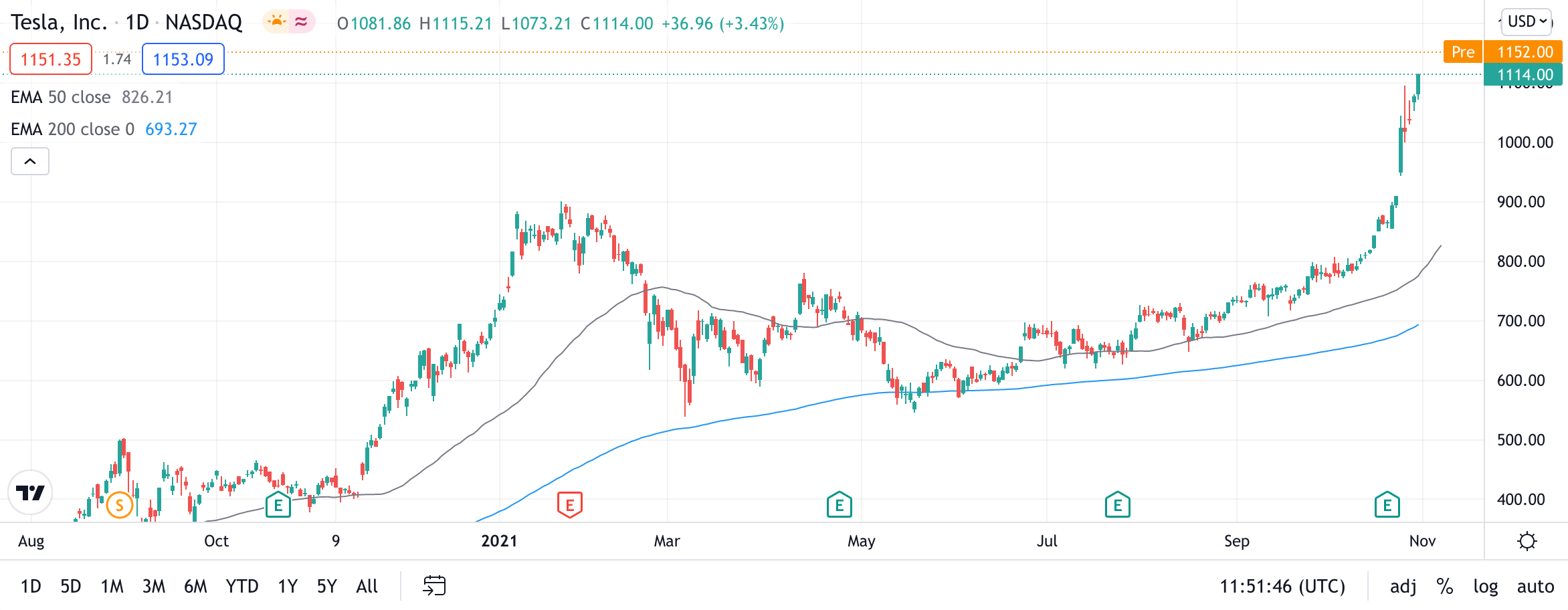
Task: Collapse the indicator legend with chevron
Action: click(x=30, y=161)
